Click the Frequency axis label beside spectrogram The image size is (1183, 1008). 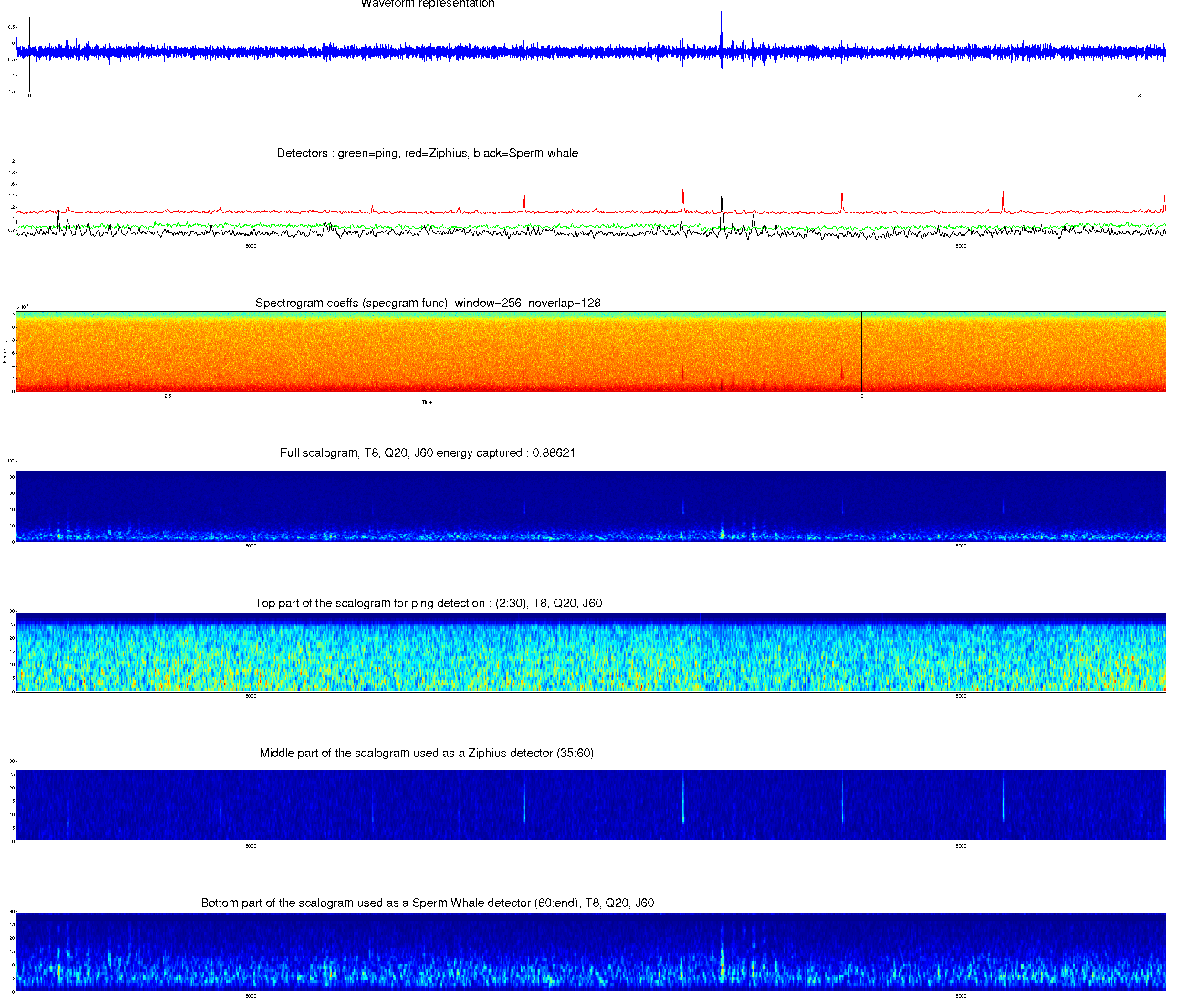5,351
